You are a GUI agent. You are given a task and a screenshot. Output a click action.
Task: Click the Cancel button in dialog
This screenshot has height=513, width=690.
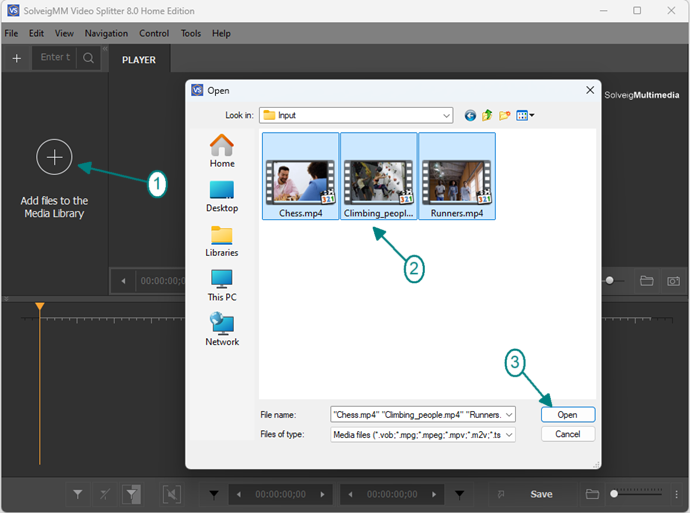tap(568, 434)
